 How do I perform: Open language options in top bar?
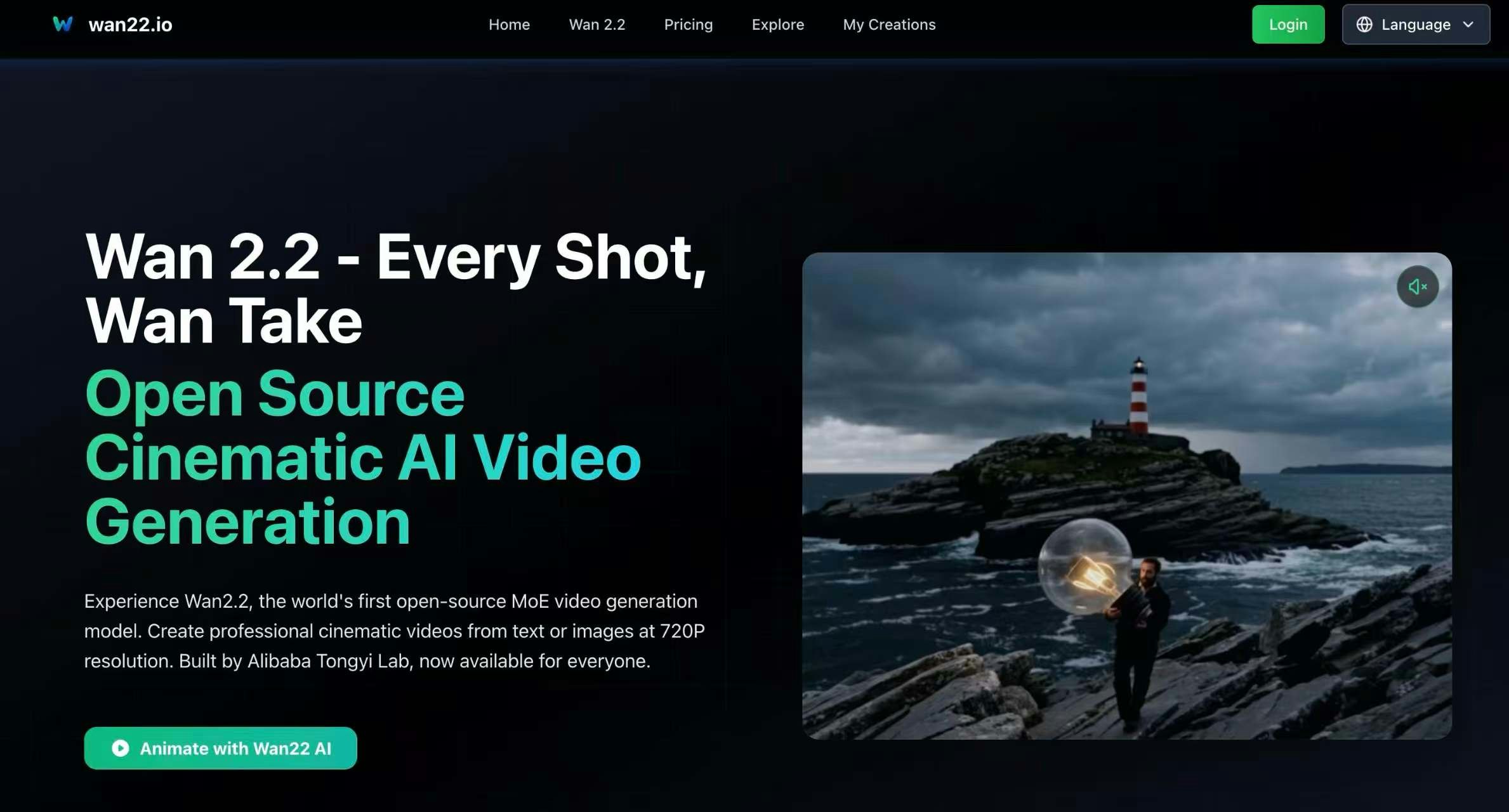click(x=1416, y=24)
